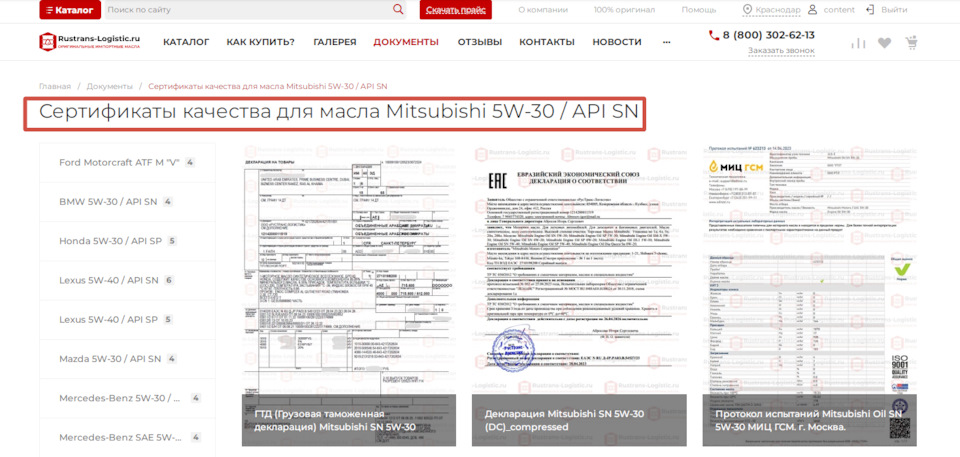The image size is (960, 457).
Task: Click the search magnifier icon
Action: point(398,9)
